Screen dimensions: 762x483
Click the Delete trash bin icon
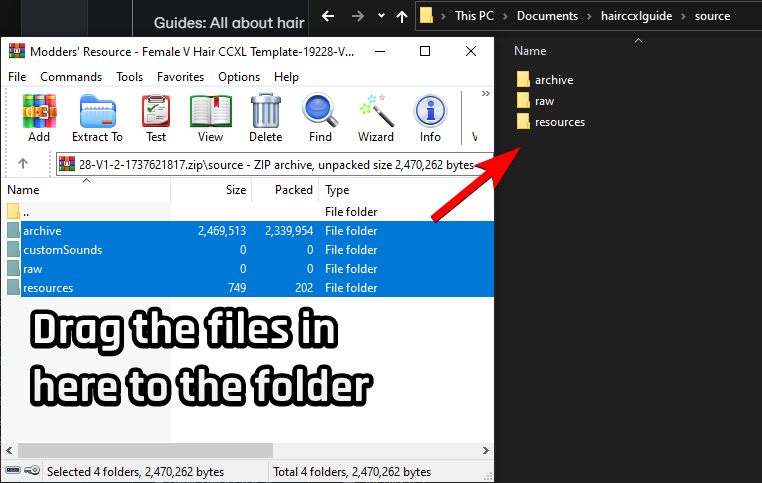(x=265, y=117)
